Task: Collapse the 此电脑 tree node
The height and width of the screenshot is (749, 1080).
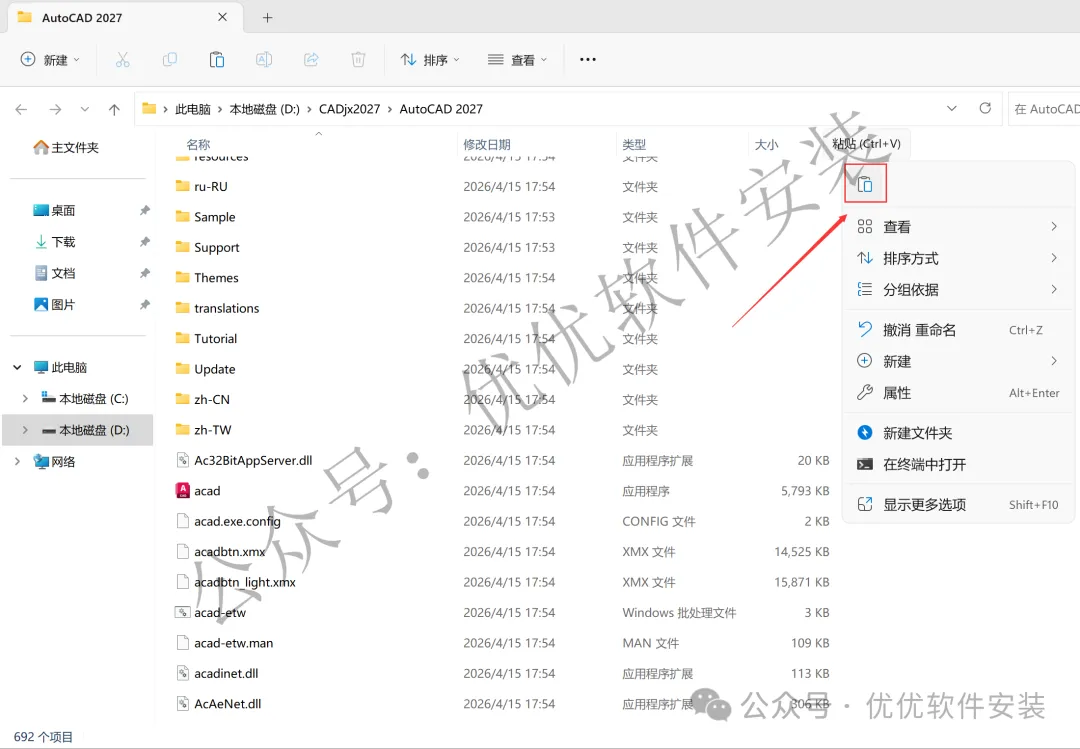Action: click(x=17, y=367)
